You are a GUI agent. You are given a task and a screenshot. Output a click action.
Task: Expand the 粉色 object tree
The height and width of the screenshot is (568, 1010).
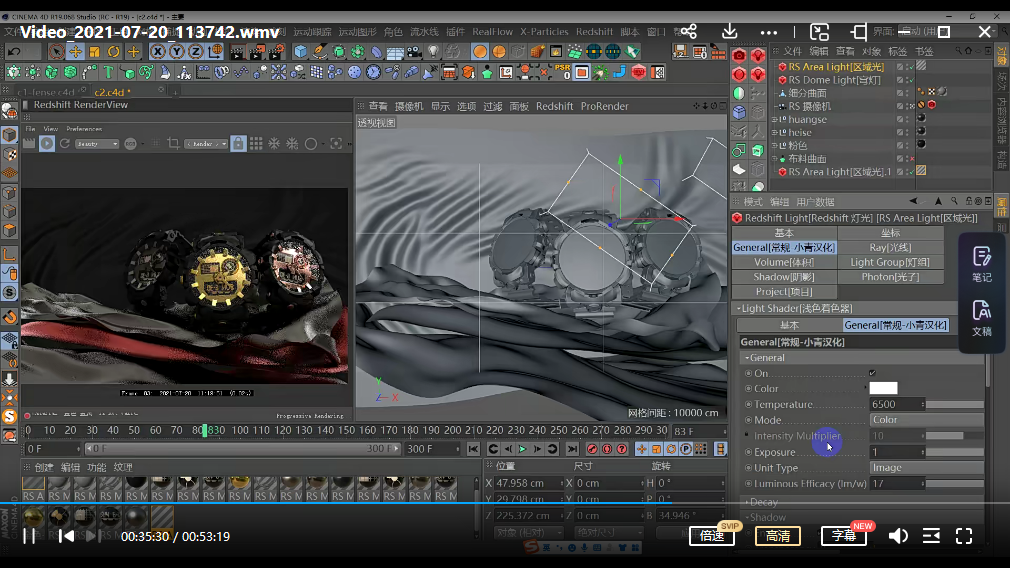point(774,146)
